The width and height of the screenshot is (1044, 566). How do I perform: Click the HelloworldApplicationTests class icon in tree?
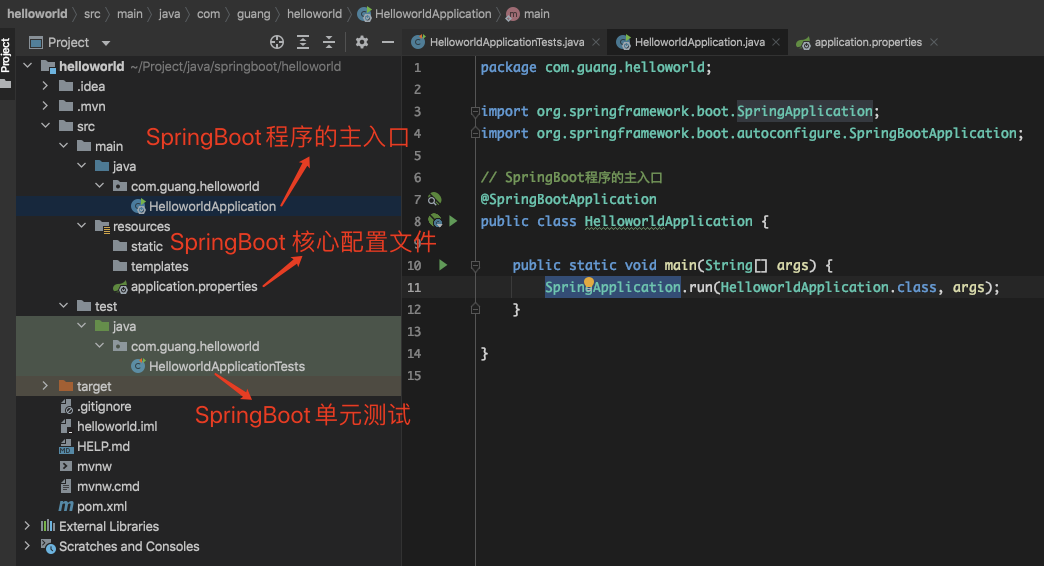point(138,366)
